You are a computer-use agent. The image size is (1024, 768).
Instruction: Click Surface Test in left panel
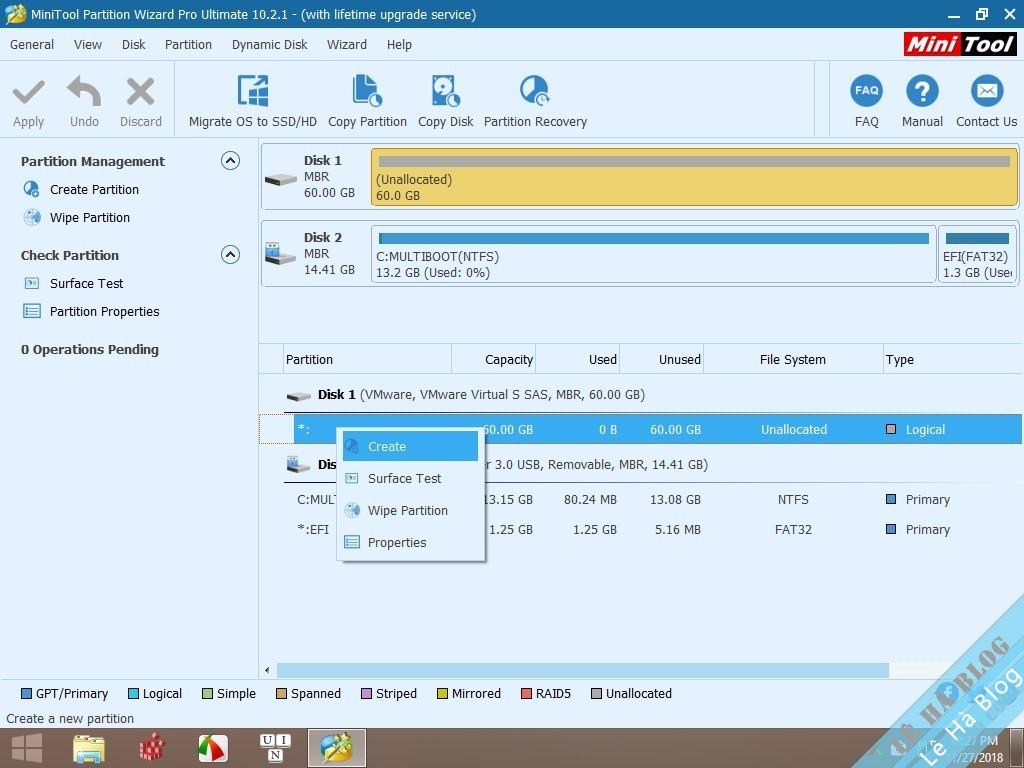(86, 284)
